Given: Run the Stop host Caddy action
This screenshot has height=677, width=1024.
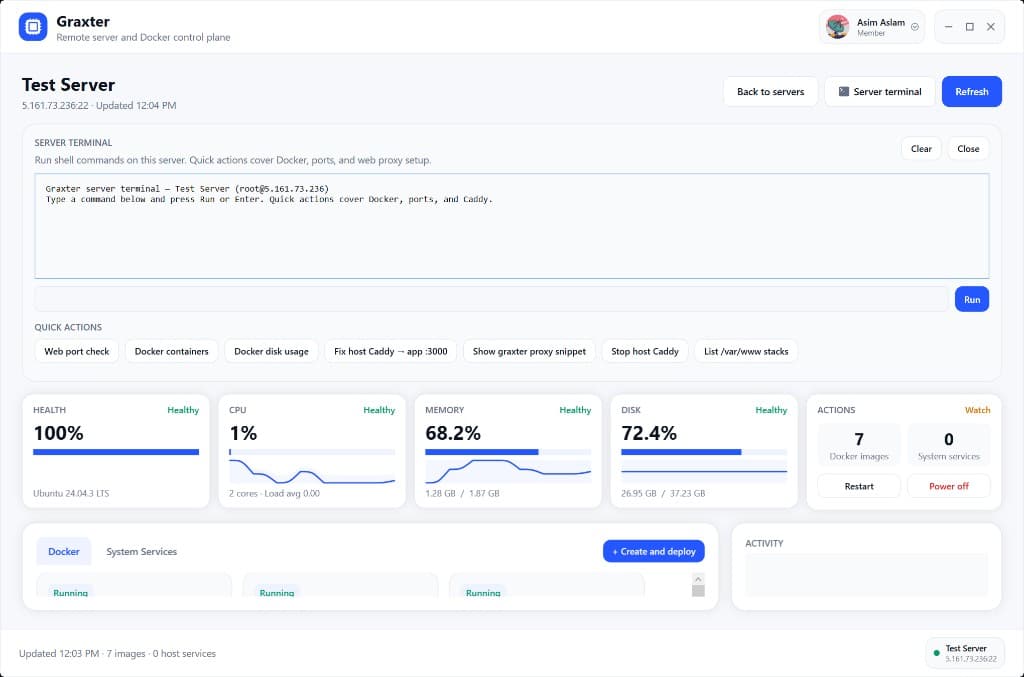Looking at the screenshot, I should (x=645, y=351).
